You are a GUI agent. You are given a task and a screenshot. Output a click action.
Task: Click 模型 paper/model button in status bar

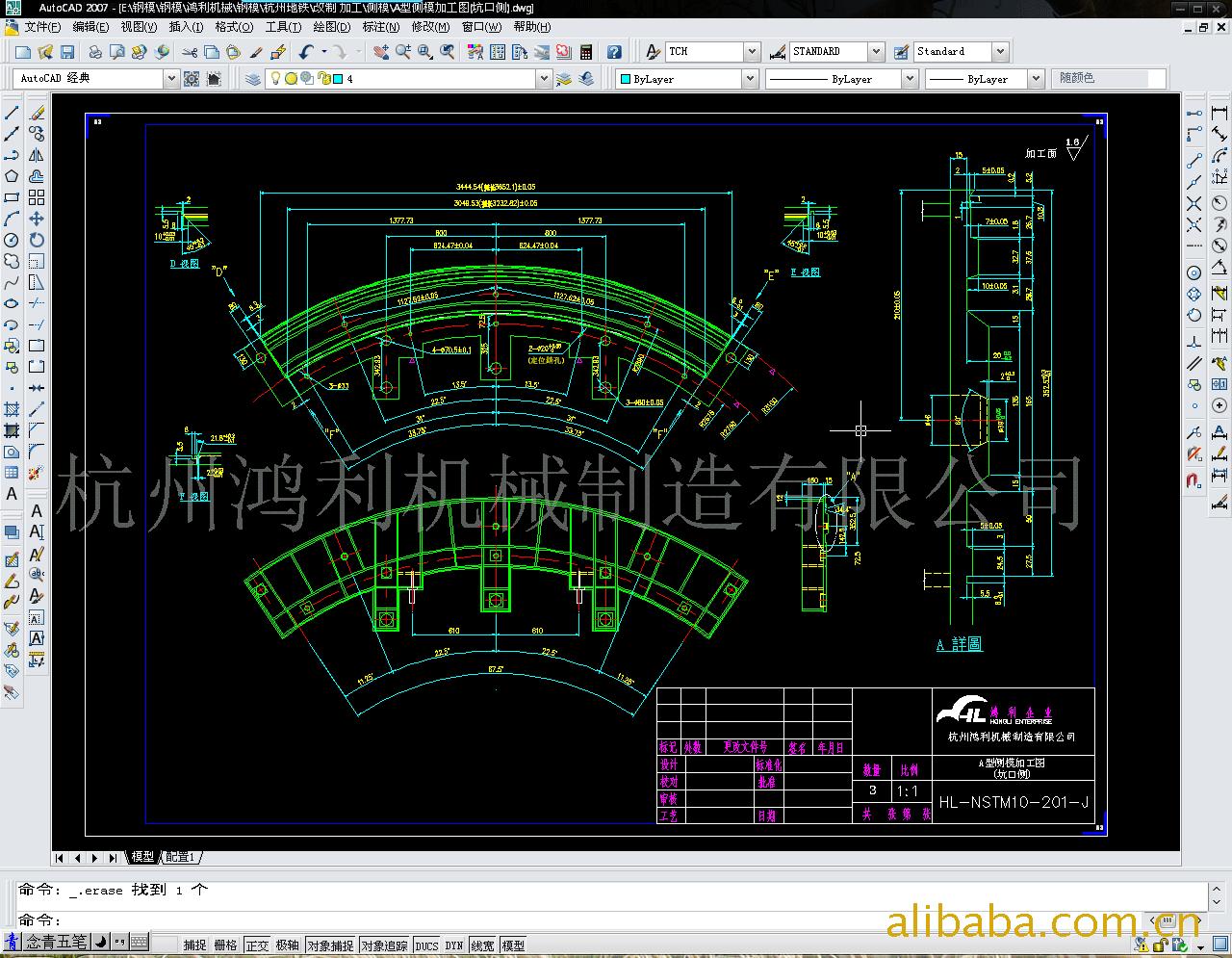(x=514, y=945)
